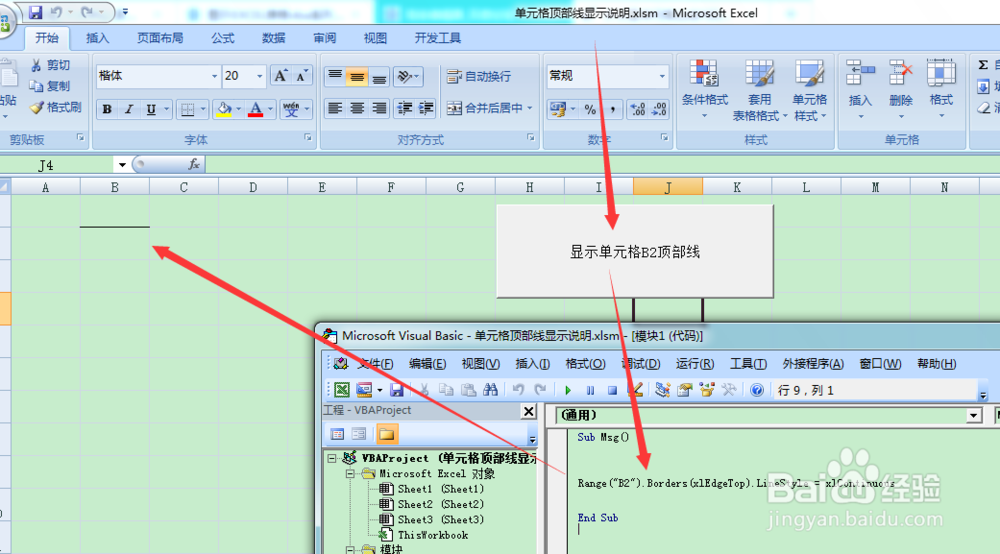Click View Object icon in project panel
Viewport: 1000px width, 554px height.
pos(359,434)
